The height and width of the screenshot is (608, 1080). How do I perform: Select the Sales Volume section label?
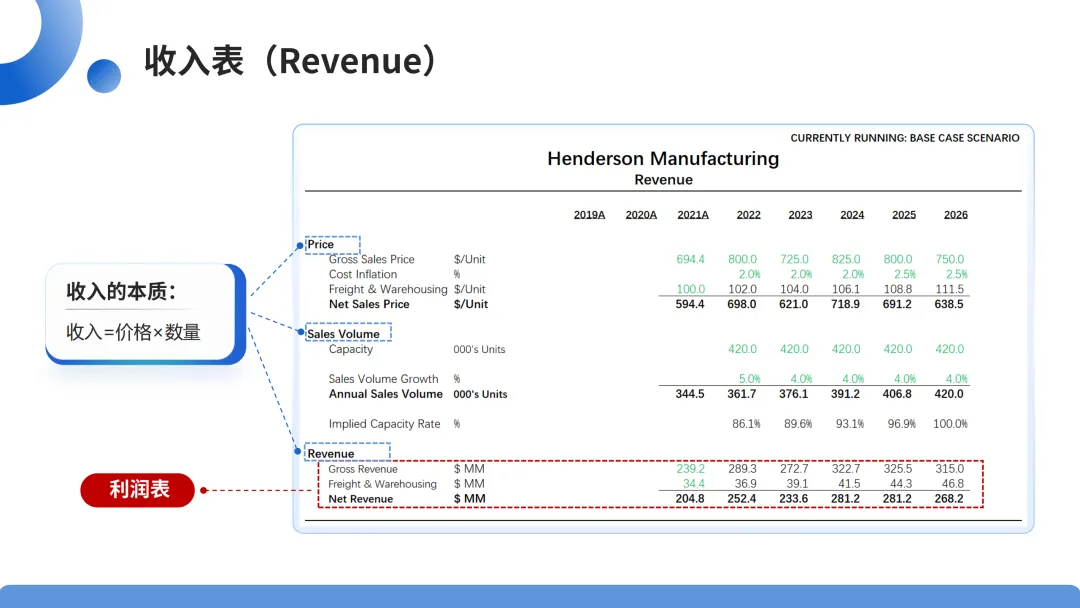click(x=343, y=334)
